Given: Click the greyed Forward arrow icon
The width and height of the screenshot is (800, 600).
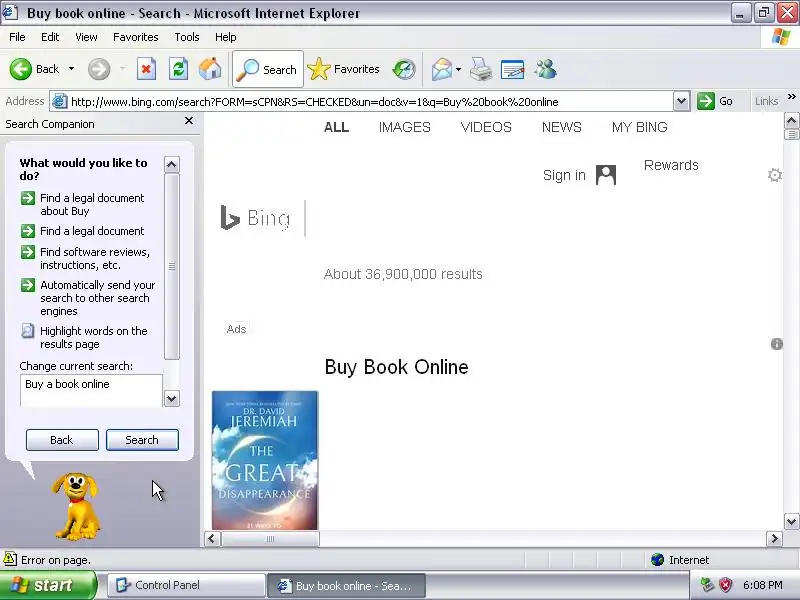Looking at the screenshot, I should [99, 69].
